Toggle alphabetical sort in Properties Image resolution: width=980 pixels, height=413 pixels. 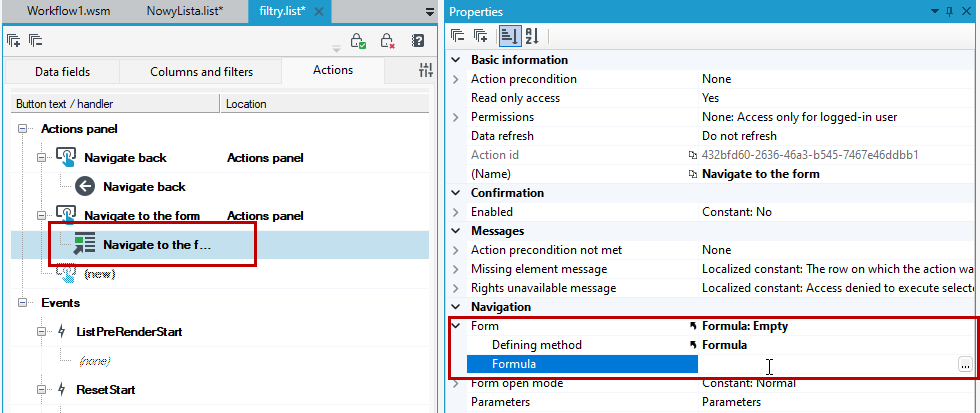[532, 37]
